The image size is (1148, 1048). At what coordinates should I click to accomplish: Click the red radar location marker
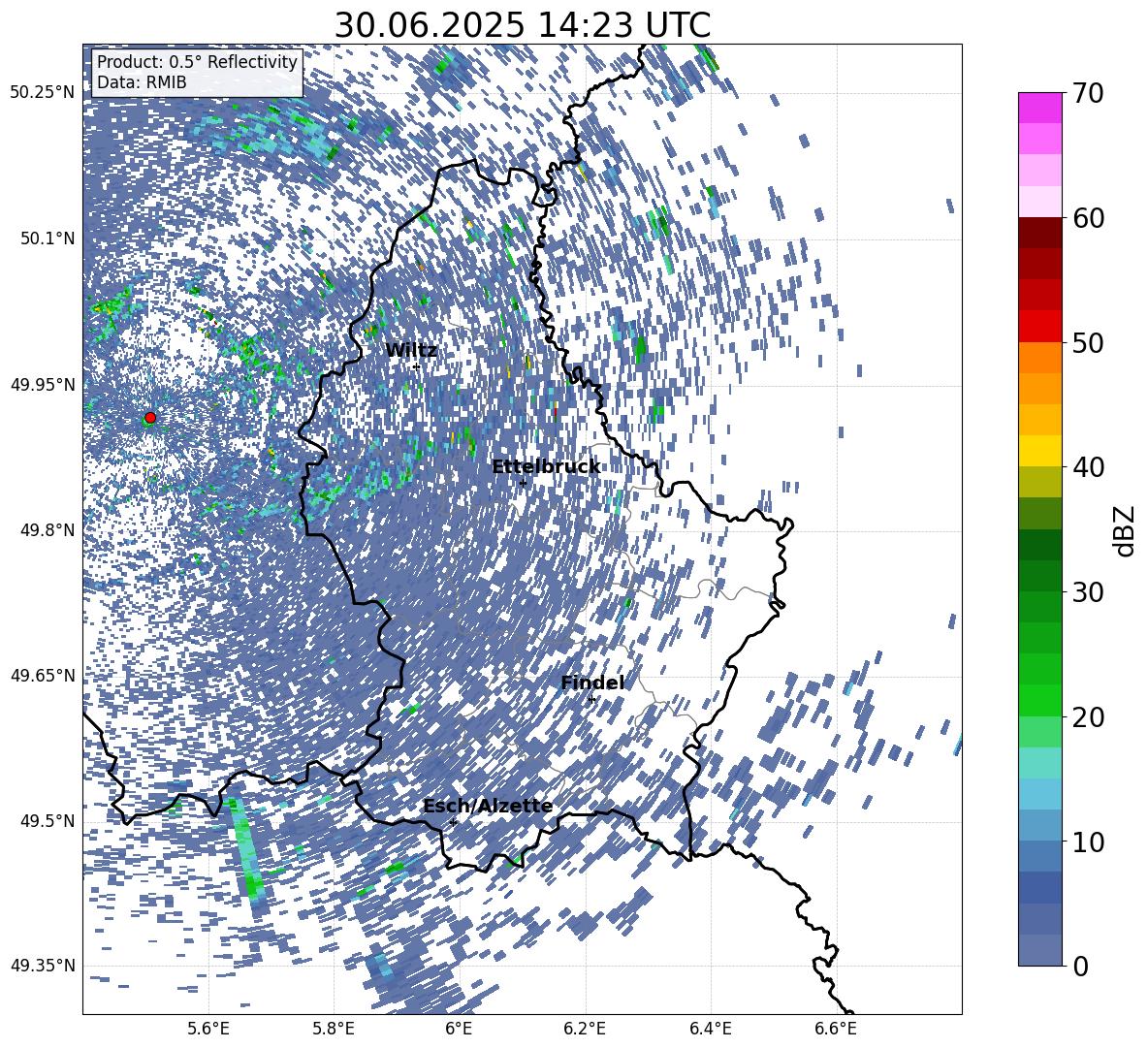[150, 418]
